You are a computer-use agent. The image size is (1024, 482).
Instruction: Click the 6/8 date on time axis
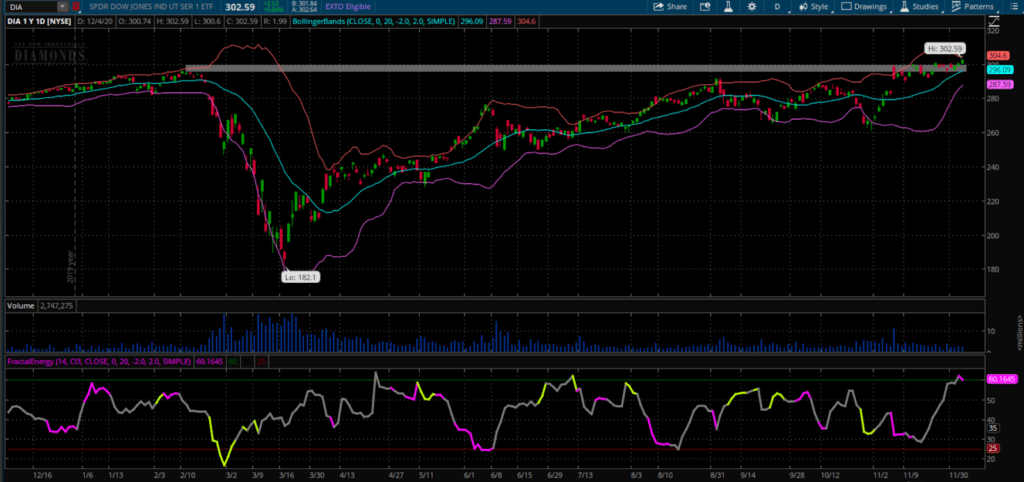[x=496, y=477]
